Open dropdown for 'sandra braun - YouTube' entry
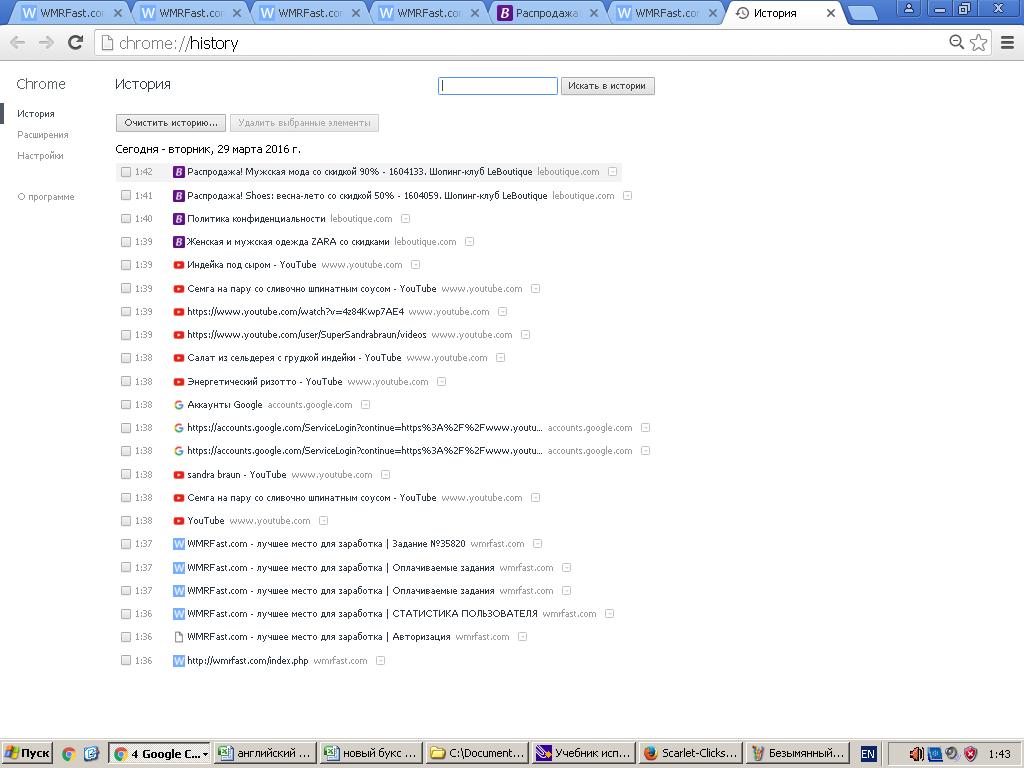 click(386, 475)
